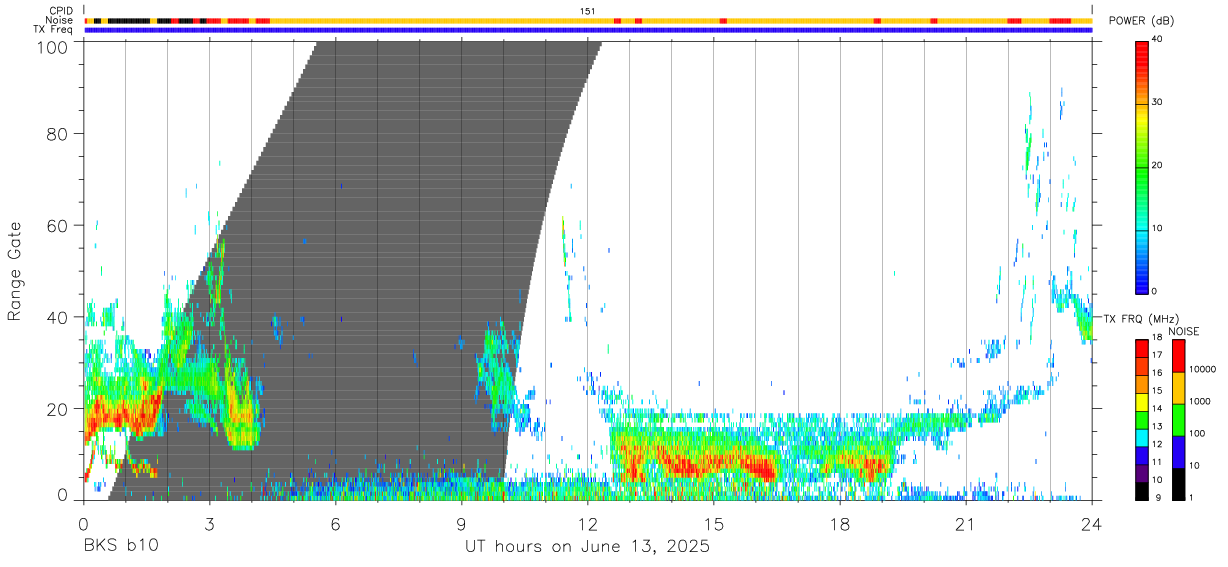The width and height of the screenshot is (1228, 567).
Task: Click the 30 tick on the power colorbar
Action: (1158, 103)
